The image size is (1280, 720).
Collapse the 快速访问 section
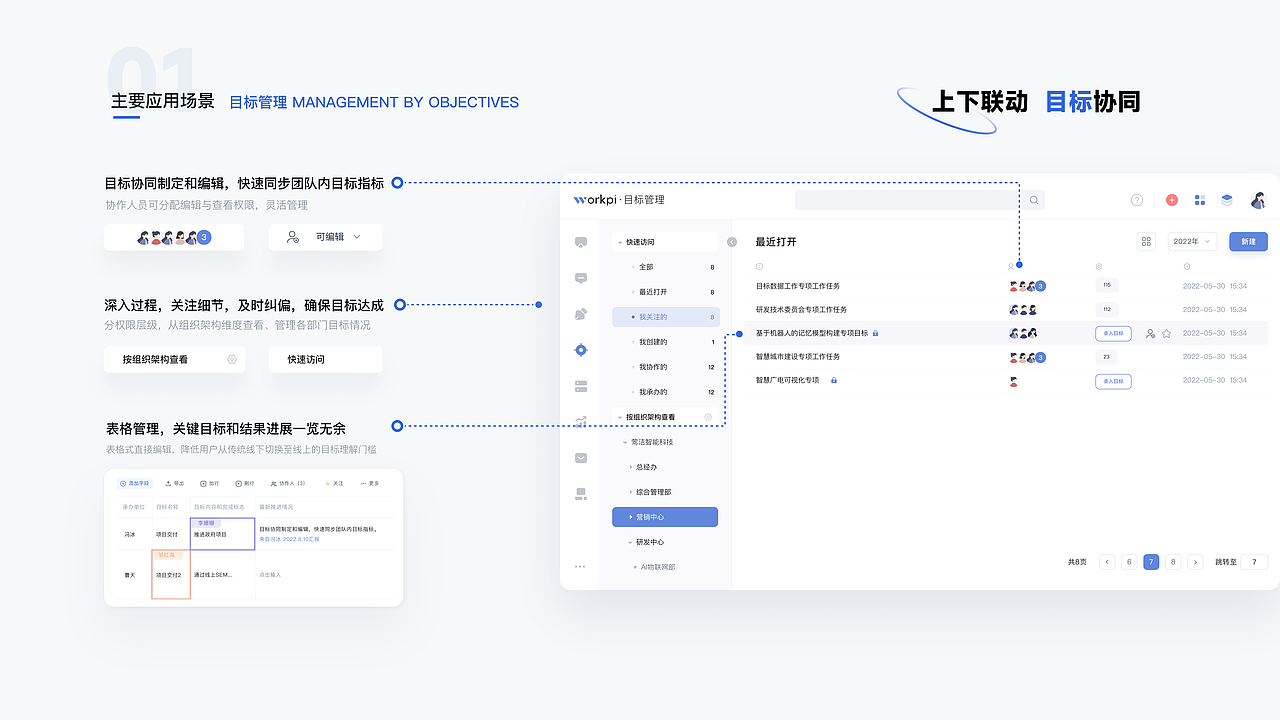point(619,242)
